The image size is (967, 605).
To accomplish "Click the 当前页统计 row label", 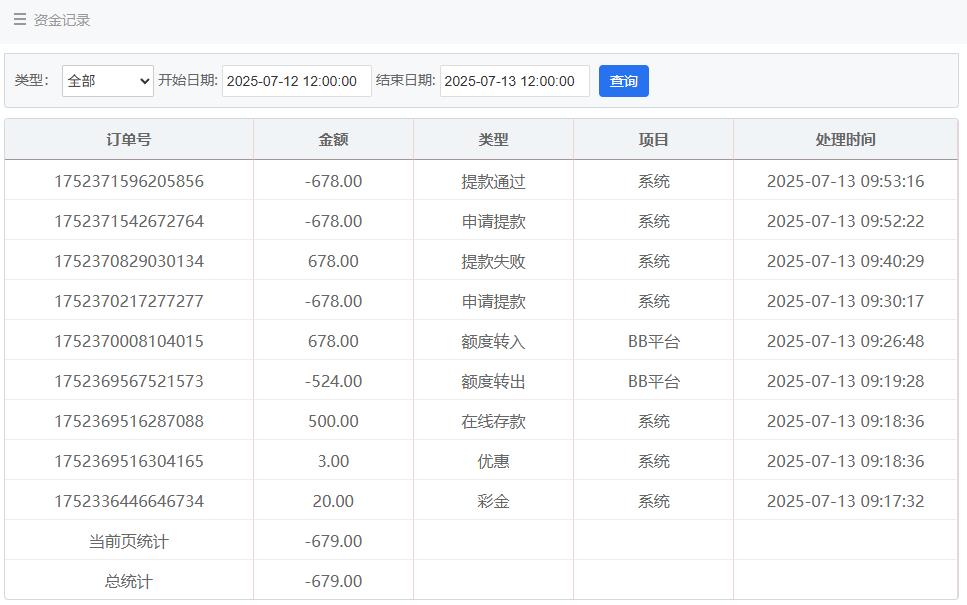I will pos(129,541).
